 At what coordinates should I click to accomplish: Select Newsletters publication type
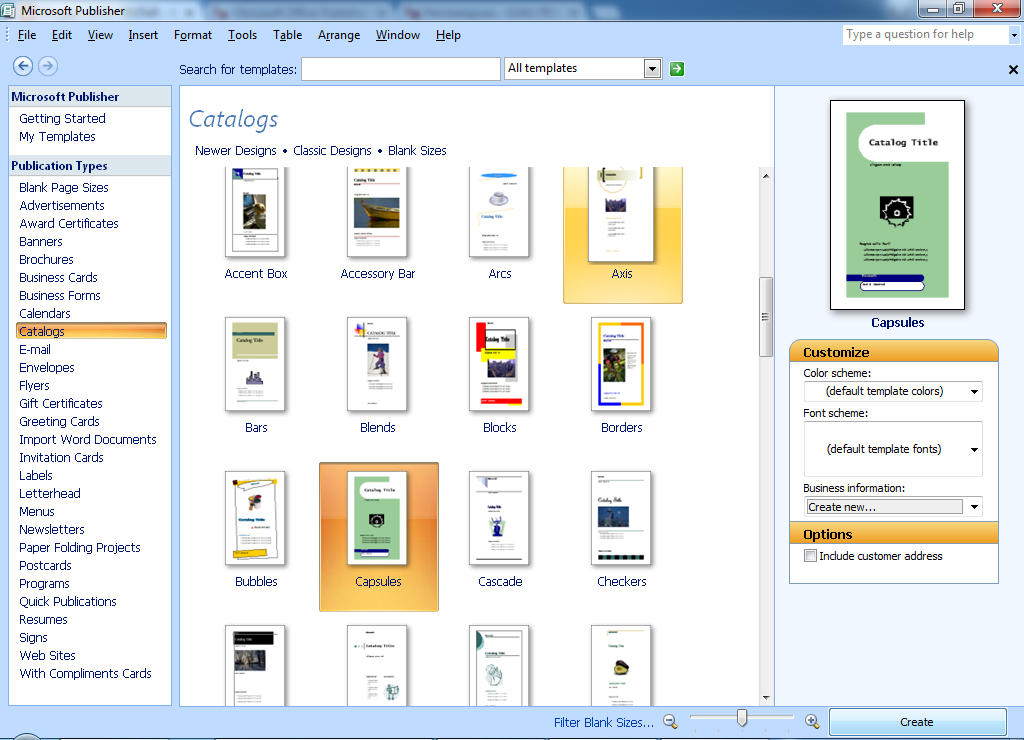click(52, 530)
